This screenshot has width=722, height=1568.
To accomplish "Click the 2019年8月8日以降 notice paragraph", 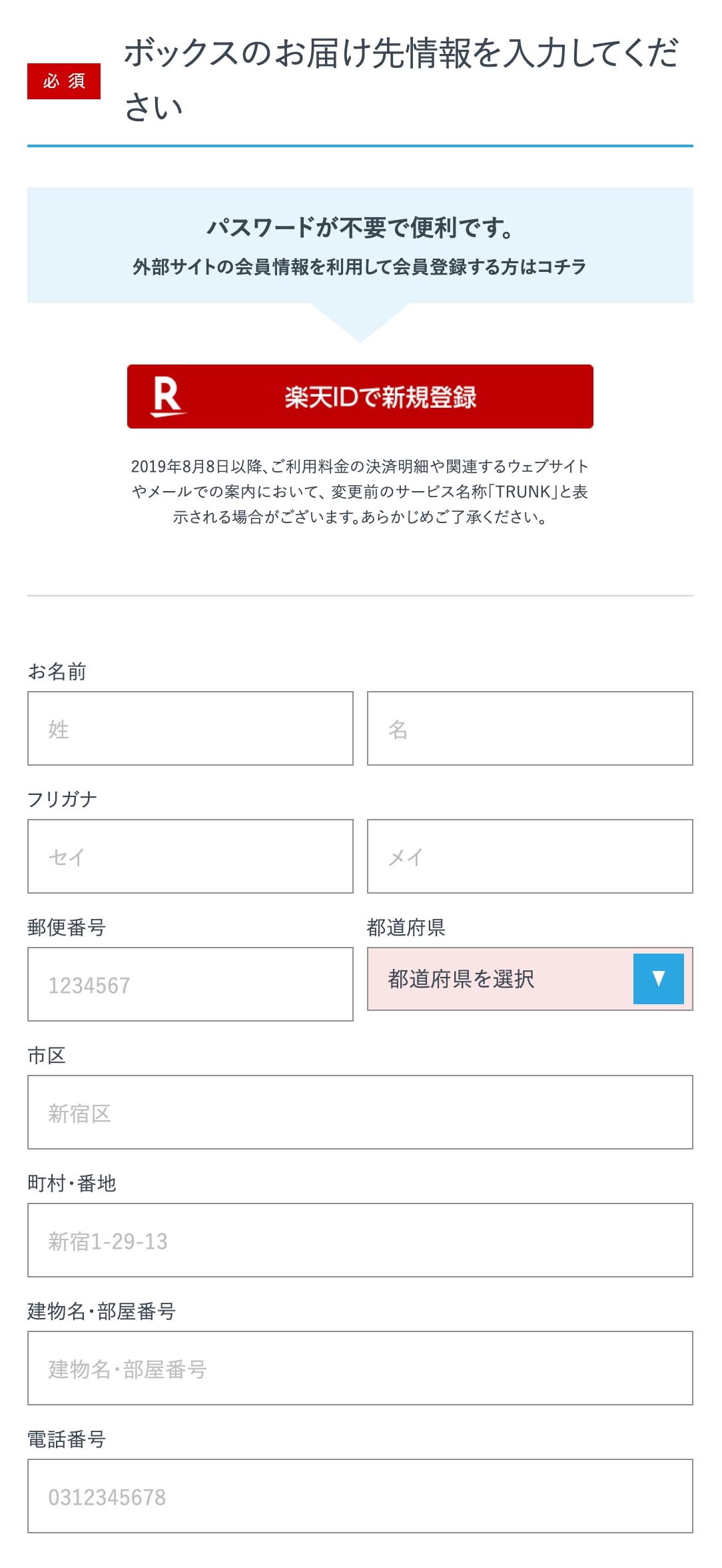I will tap(360, 492).
